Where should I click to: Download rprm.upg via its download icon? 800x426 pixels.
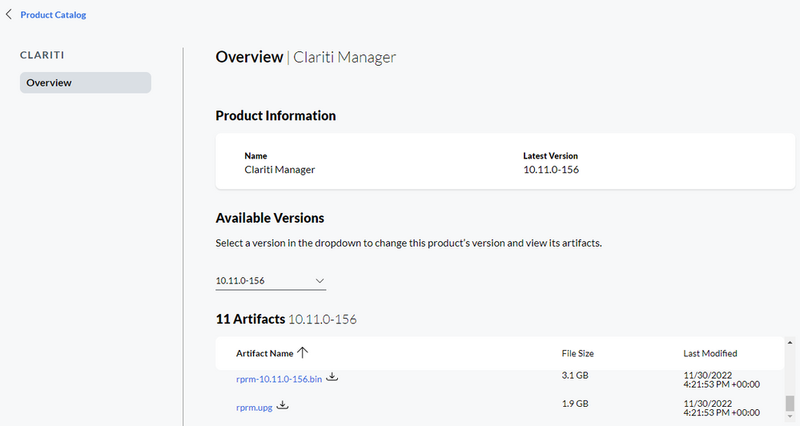[x=283, y=406]
